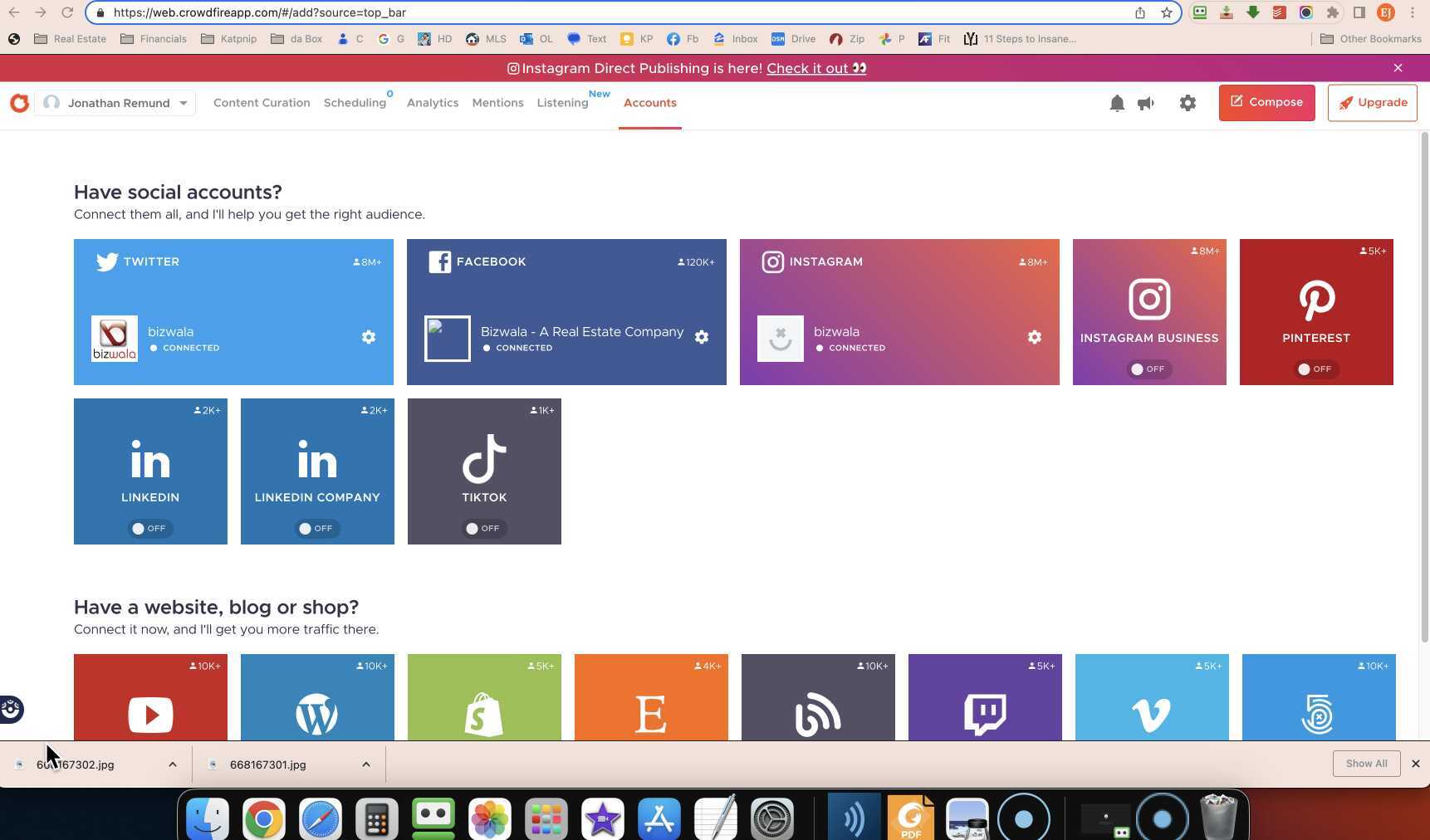This screenshot has width=1430, height=840.
Task: Open the notifications bell
Action: (x=1117, y=103)
